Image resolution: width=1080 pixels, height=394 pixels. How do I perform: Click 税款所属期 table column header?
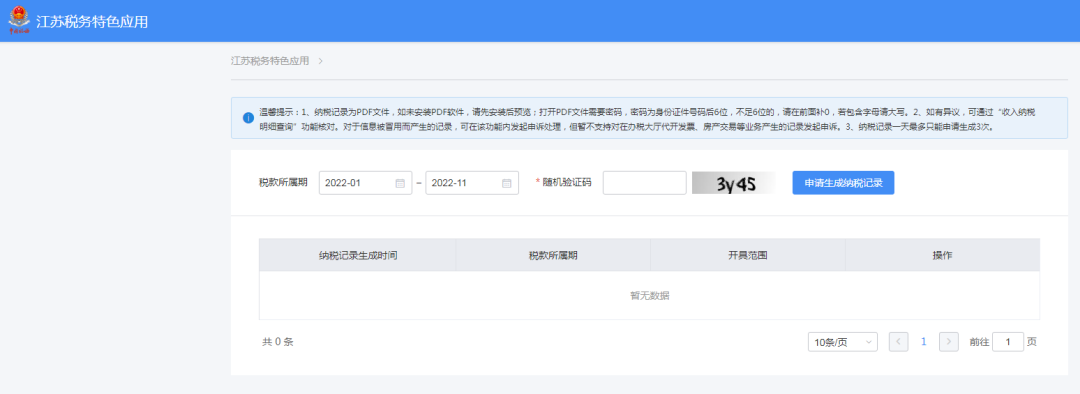pos(553,255)
